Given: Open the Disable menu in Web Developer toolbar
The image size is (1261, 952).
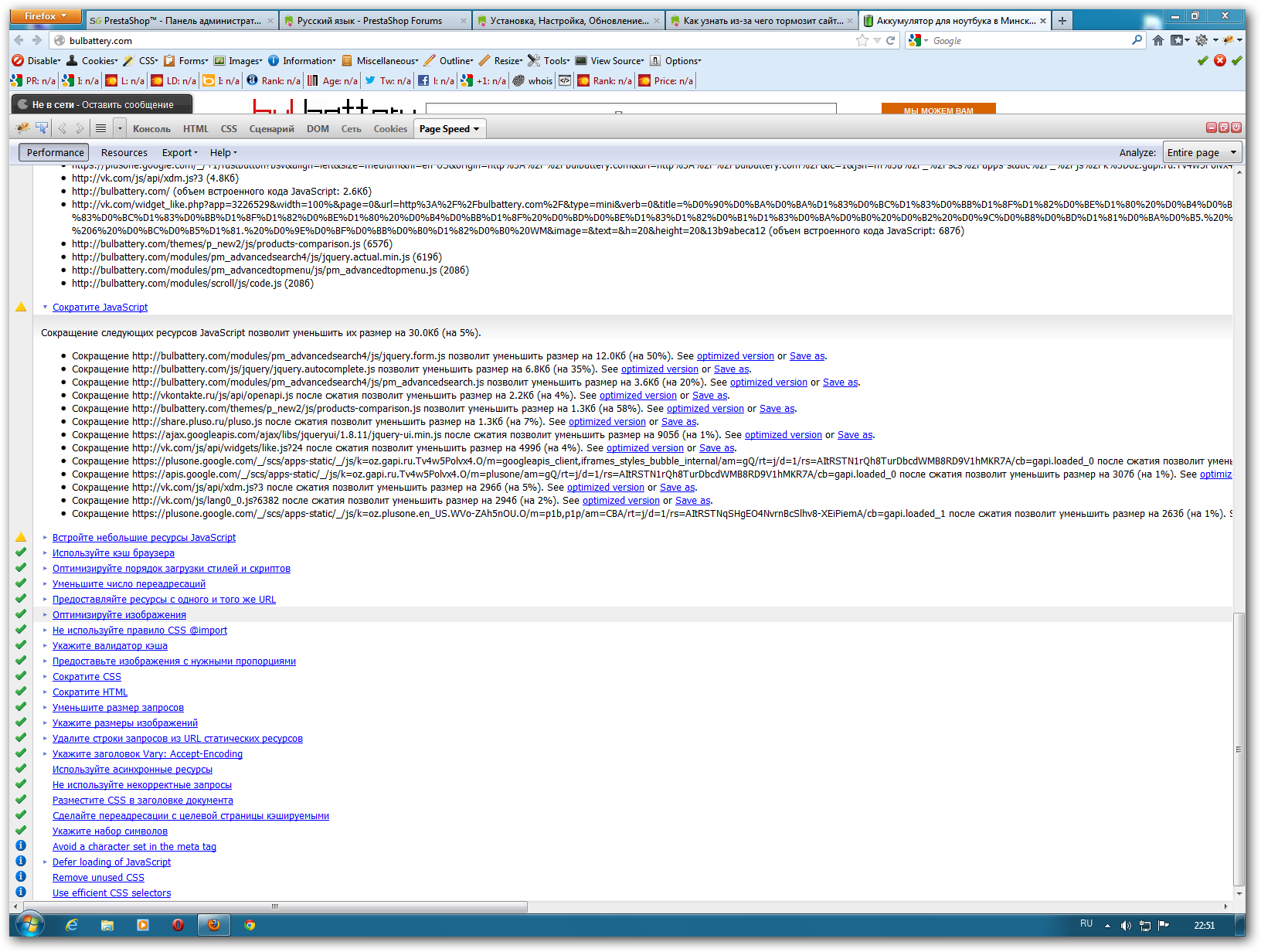Looking at the screenshot, I should (x=36, y=60).
